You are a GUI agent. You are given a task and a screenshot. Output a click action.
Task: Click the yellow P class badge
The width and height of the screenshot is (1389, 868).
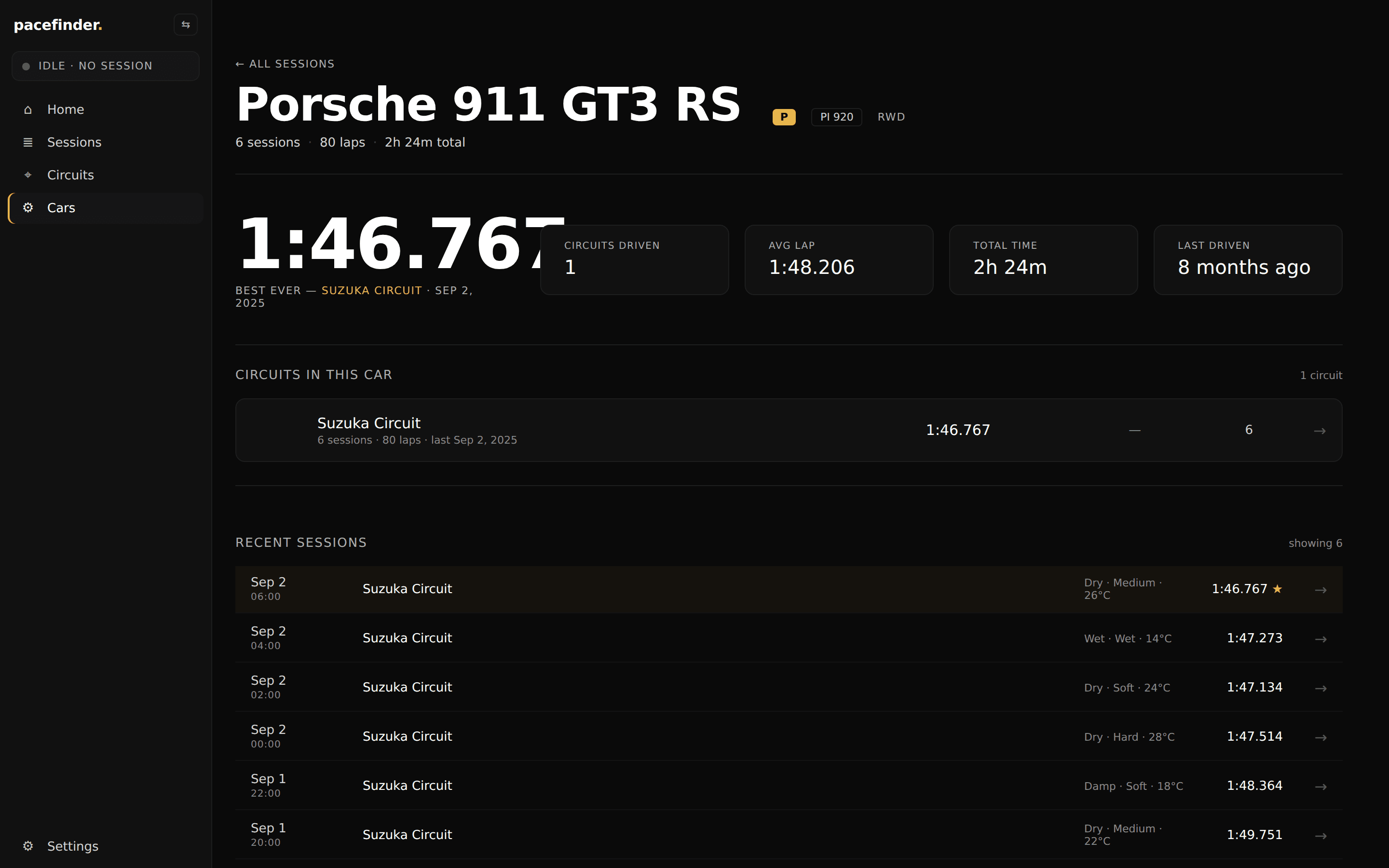784,117
